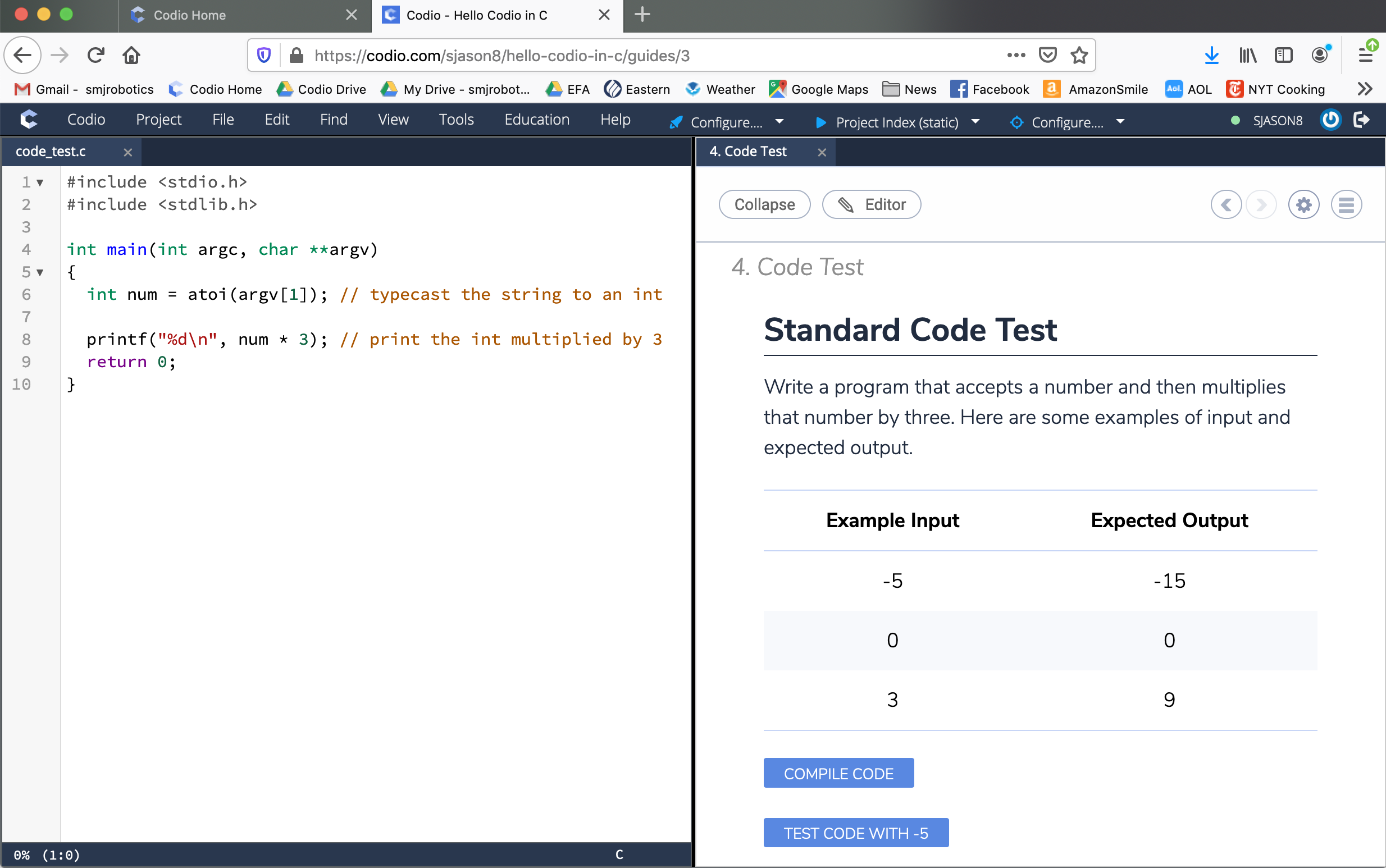Screen dimensions: 1386x868
Task: Open guide table of contents icon
Action: point(1346,205)
